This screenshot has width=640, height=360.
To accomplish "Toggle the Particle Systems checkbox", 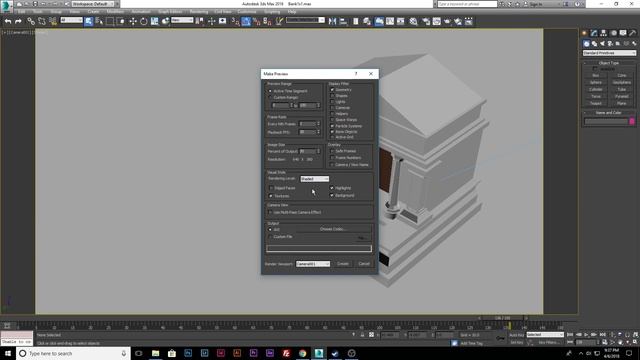I will pyautogui.click(x=332, y=126).
